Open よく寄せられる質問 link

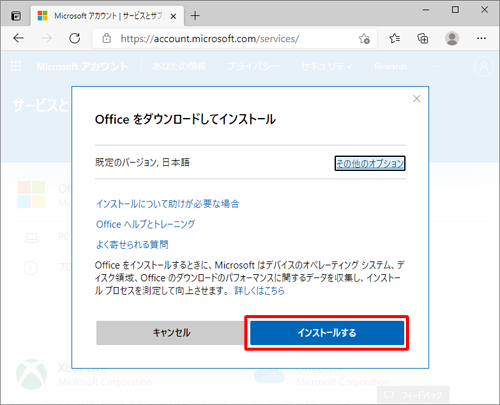point(132,244)
